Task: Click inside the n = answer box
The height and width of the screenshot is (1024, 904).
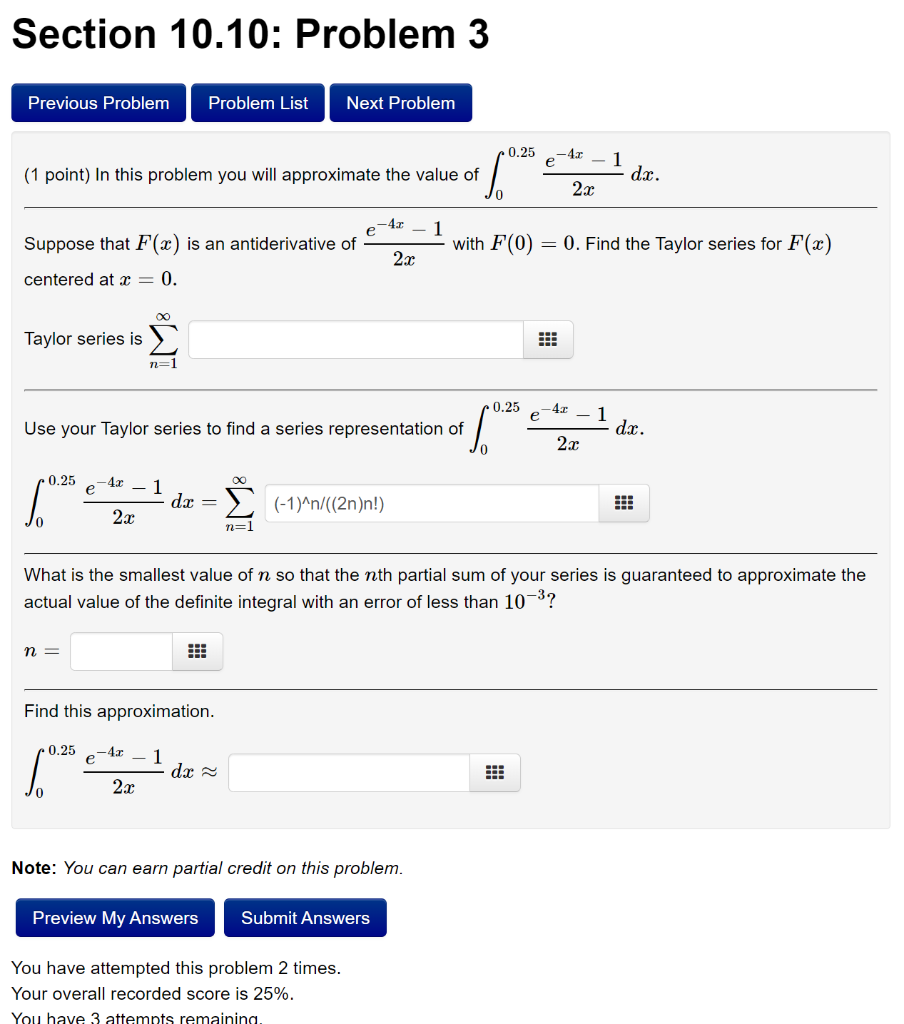Action: (120, 651)
